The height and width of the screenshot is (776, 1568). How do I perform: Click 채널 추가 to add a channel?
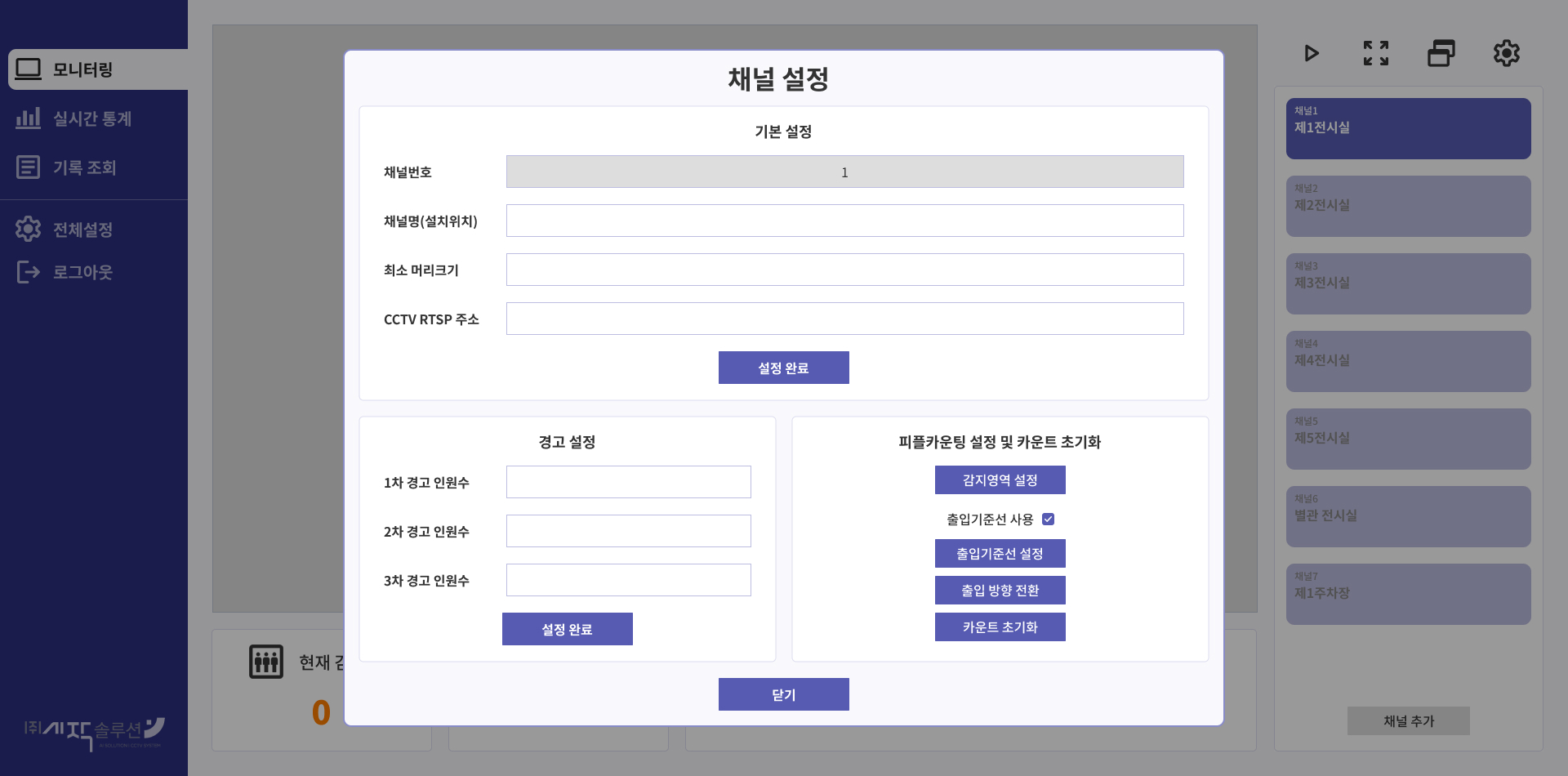[x=1407, y=721]
